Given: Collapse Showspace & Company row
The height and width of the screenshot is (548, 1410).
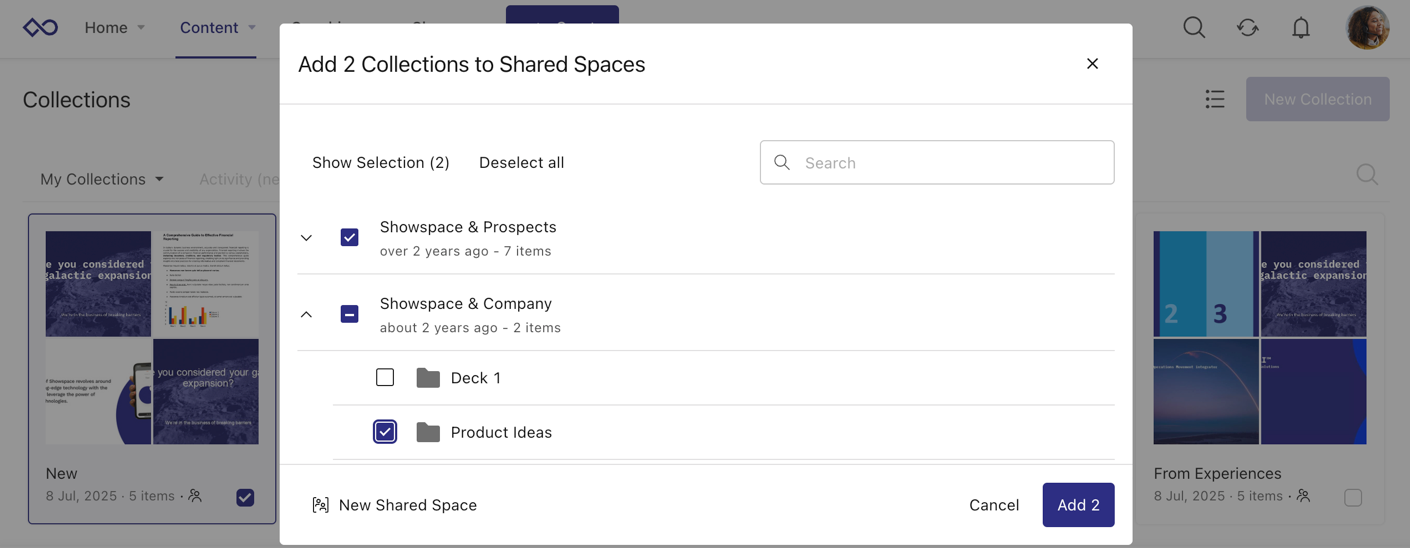Looking at the screenshot, I should tap(306, 314).
